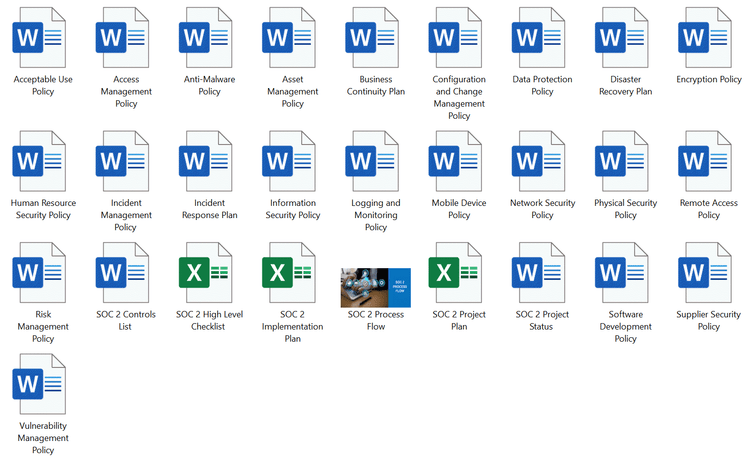This screenshot has height=458, width=750.
Task: Select the SOC 2 High Level Checklist spreadsheet
Action: tap(208, 273)
